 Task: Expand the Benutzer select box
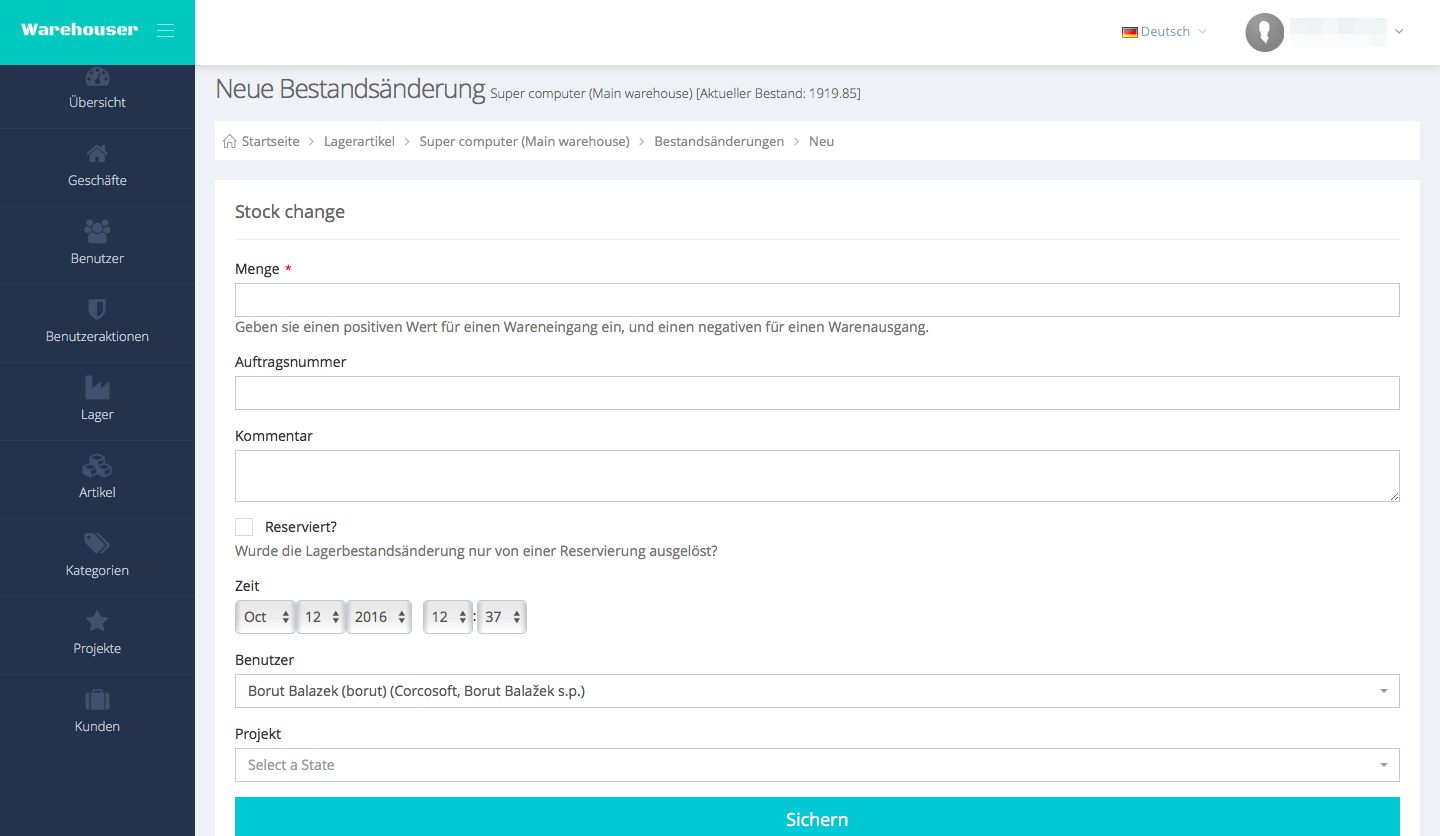click(x=816, y=691)
